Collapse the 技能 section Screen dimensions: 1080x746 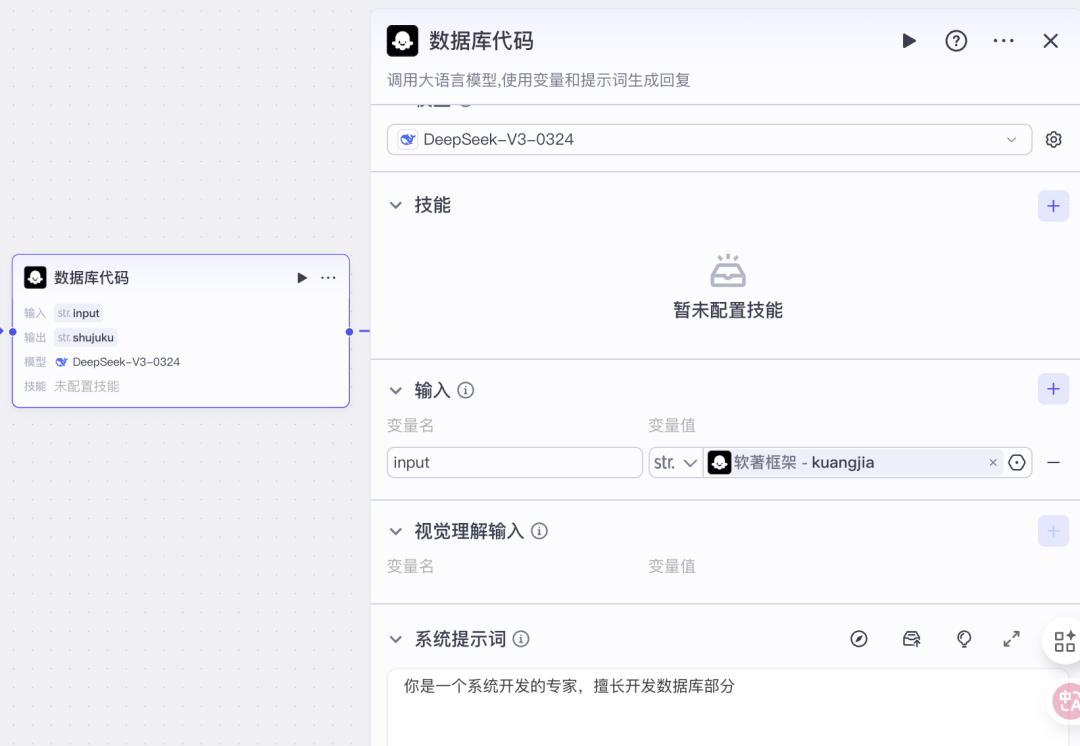(x=395, y=205)
